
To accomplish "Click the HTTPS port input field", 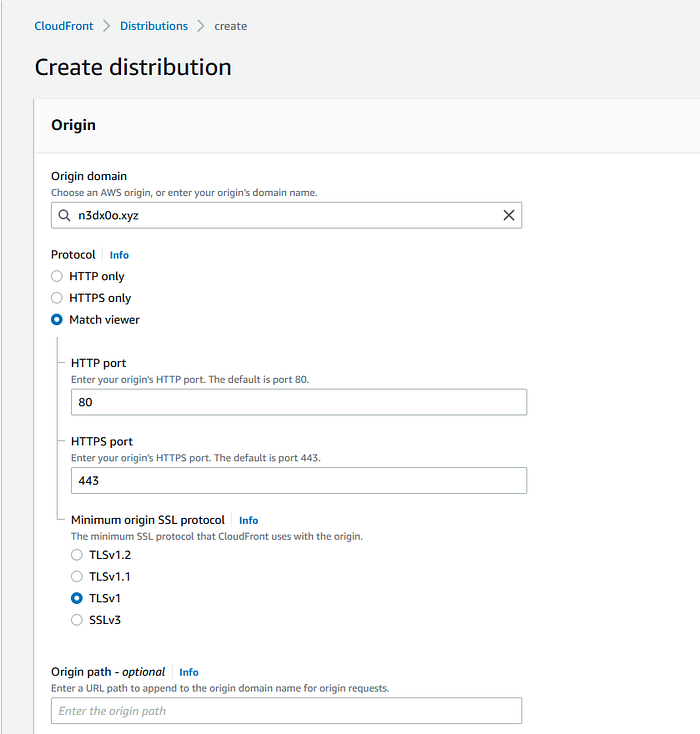I will coord(298,480).
